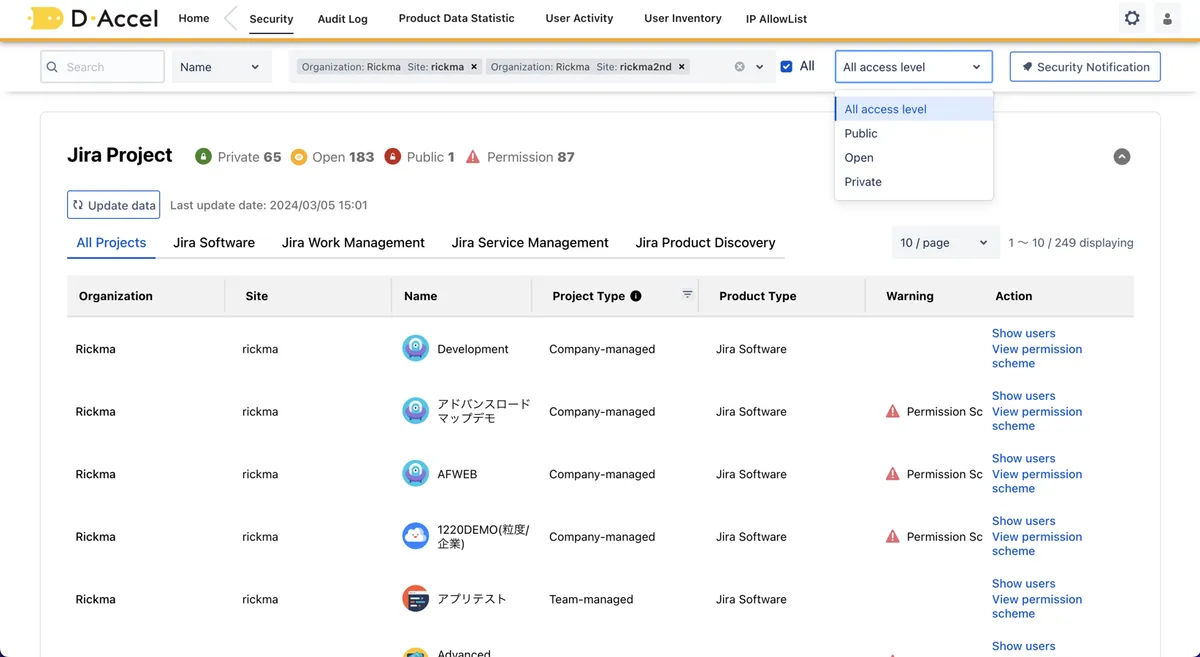
Task: Focus the Search input field
Action: click(x=102, y=67)
